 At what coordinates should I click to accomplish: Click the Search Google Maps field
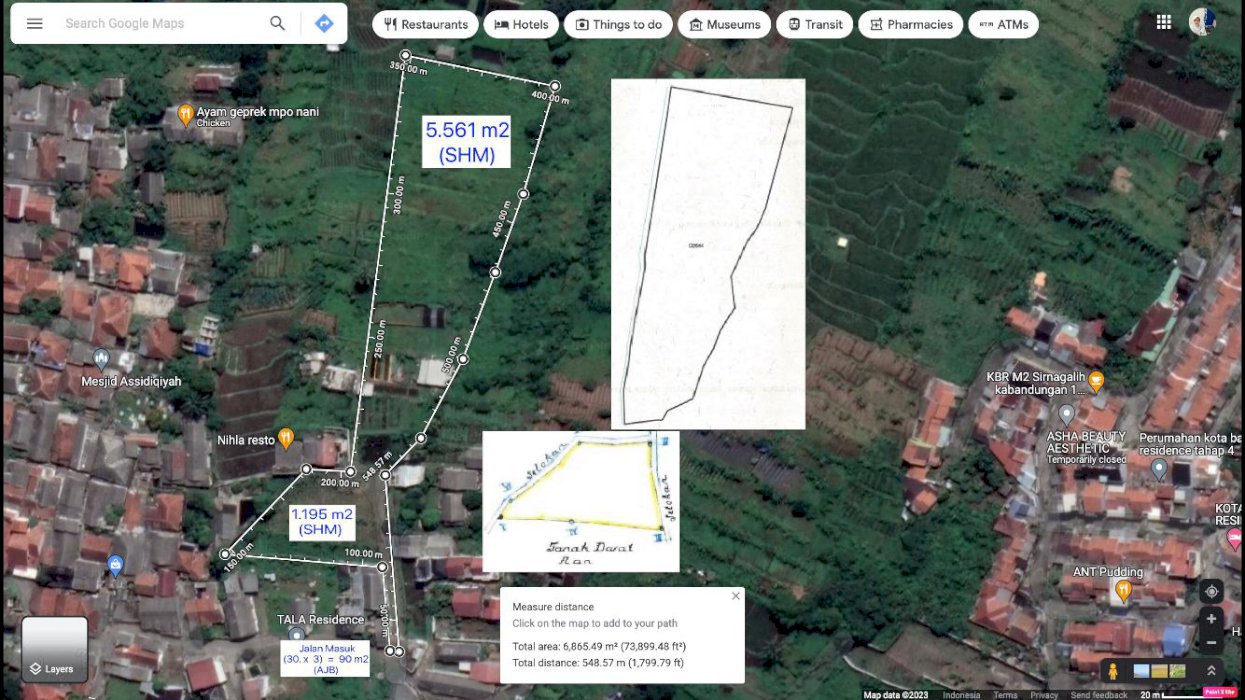pyautogui.click(x=160, y=24)
